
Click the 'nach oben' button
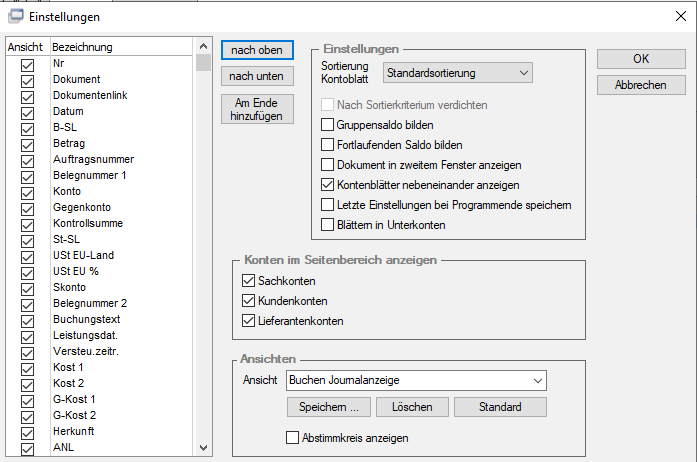257,50
